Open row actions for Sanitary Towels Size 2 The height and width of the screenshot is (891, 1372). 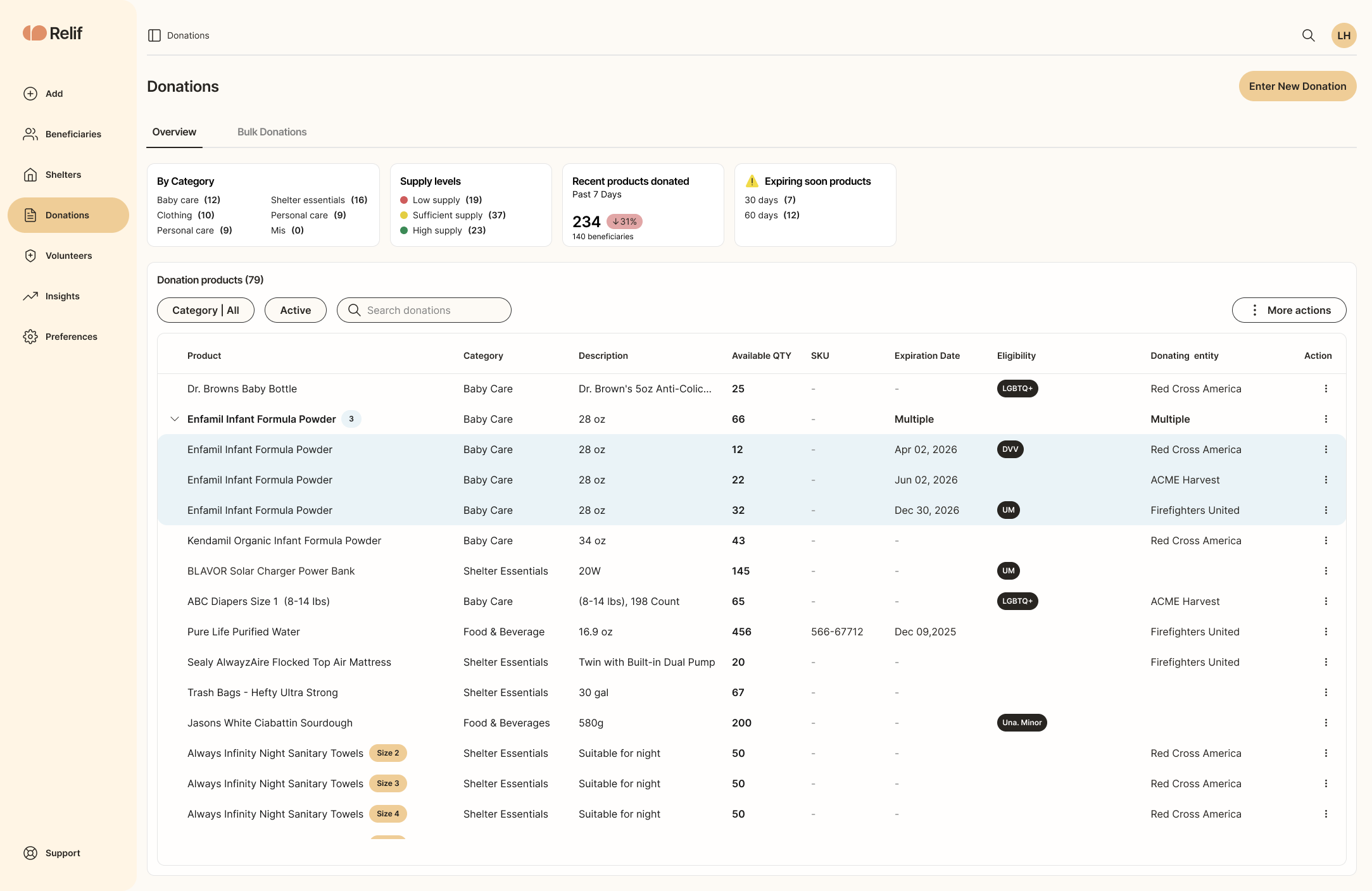pos(1326,753)
